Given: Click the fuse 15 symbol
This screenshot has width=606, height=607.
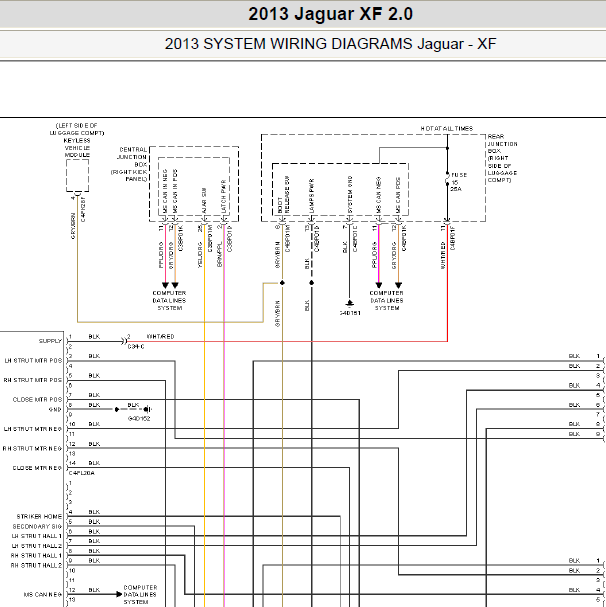Looking at the screenshot, I should tap(447, 179).
